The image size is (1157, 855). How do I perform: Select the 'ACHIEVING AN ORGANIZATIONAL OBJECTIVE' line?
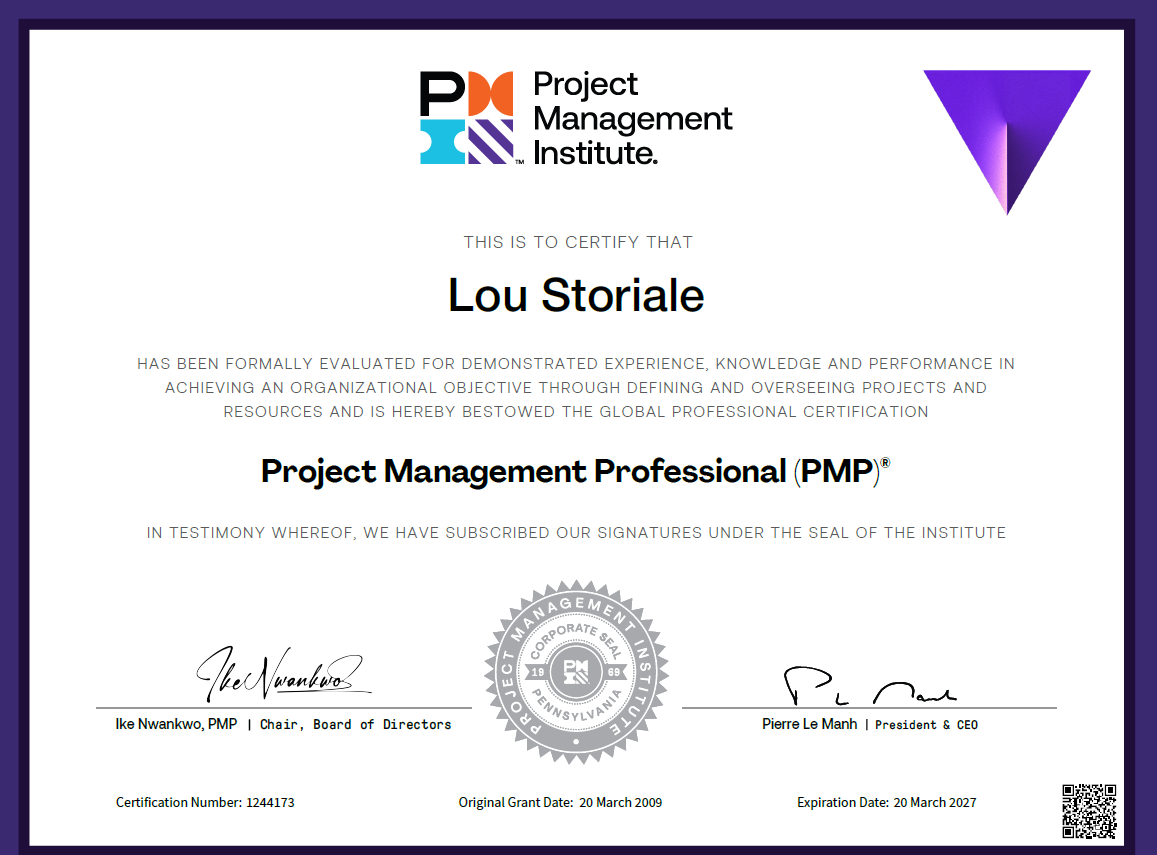pos(576,387)
